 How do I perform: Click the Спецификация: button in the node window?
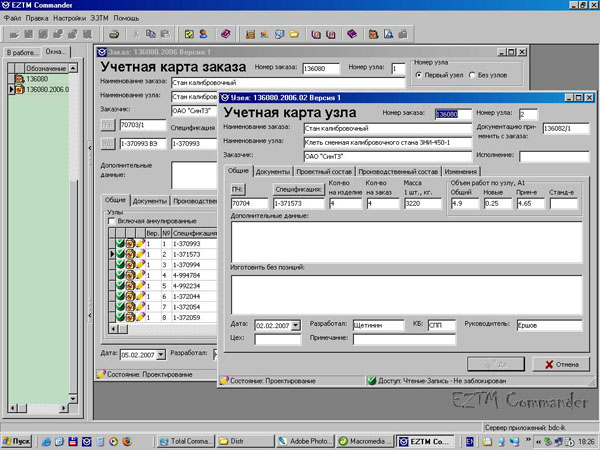click(x=299, y=189)
